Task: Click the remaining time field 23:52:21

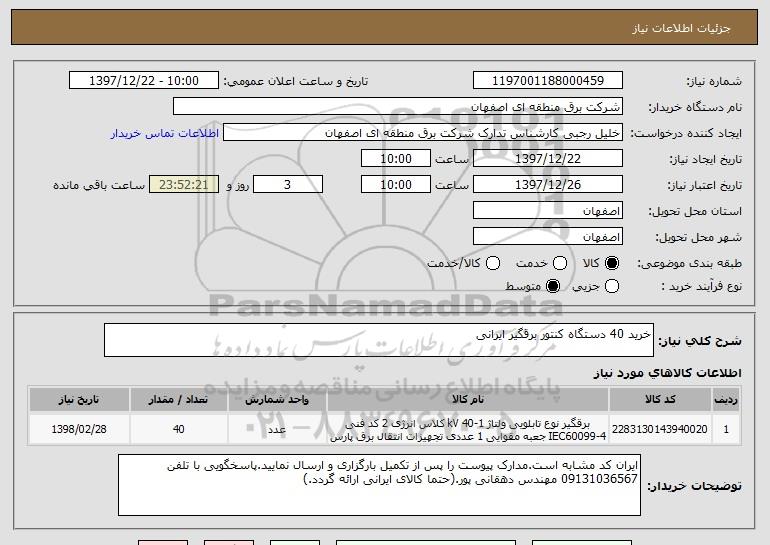Action: pyautogui.click(x=184, y=185)
